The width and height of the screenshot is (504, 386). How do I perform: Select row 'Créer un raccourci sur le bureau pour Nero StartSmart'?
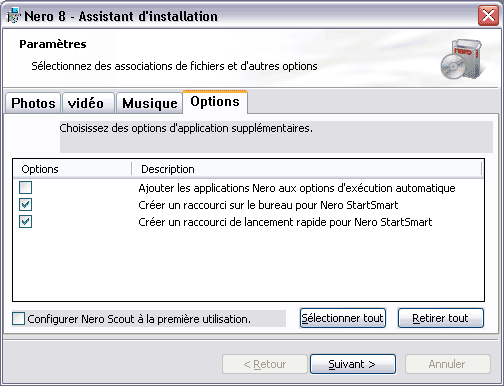click(248, 205)
